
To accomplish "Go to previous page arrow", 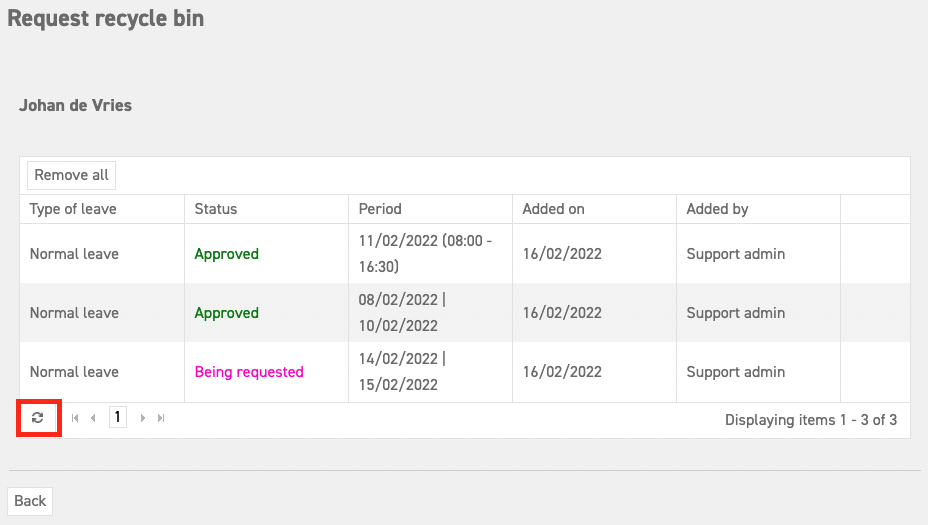I will tap(93, 418).
